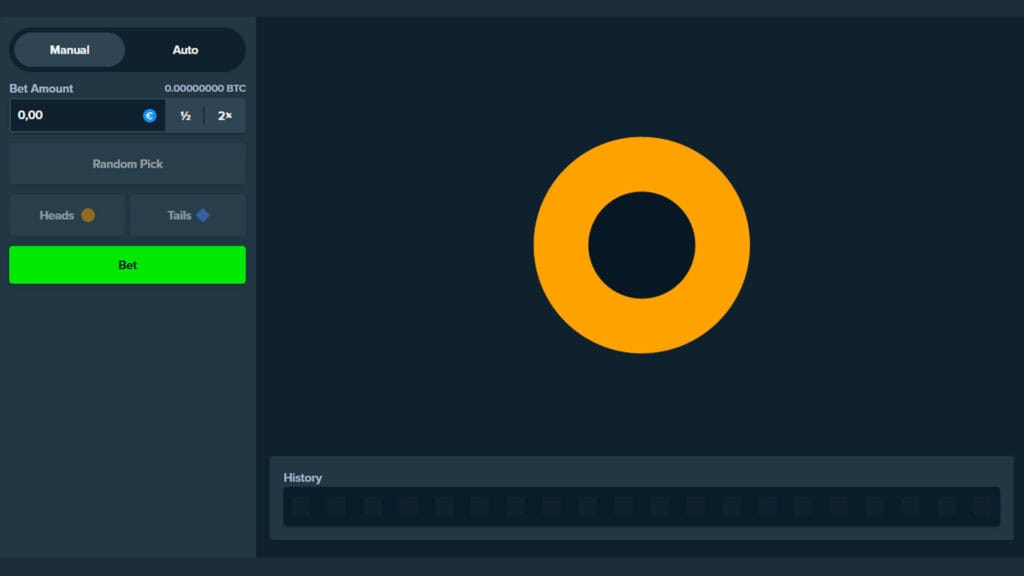
Task: Place wager with the green Bet button
Action: click(127, 265)
